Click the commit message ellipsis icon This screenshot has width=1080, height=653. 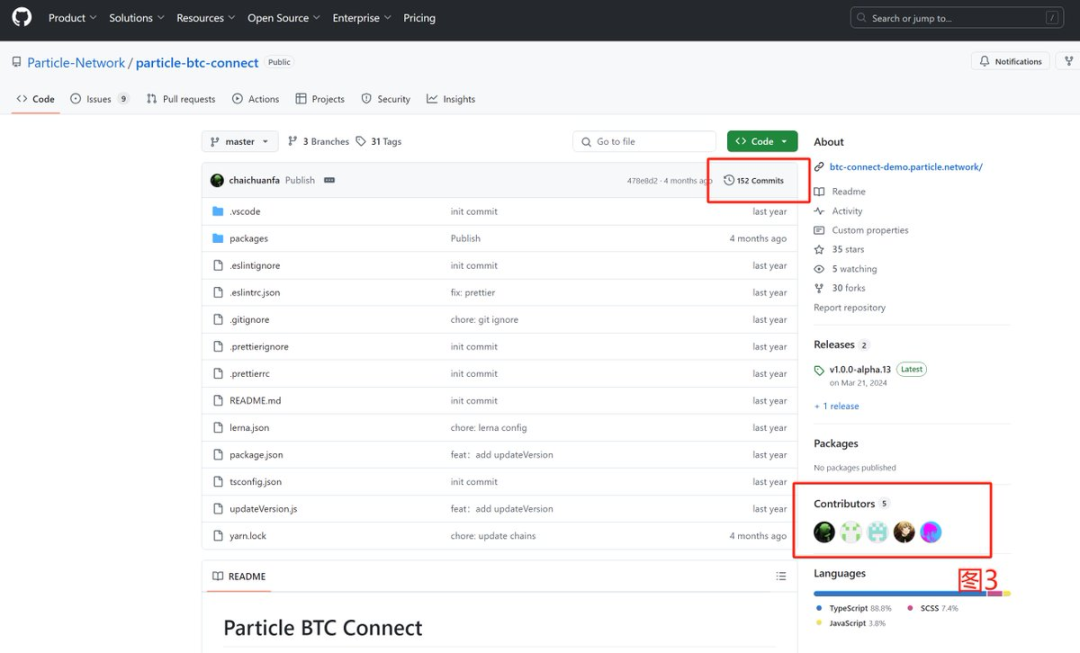click(x=329, y=181)
